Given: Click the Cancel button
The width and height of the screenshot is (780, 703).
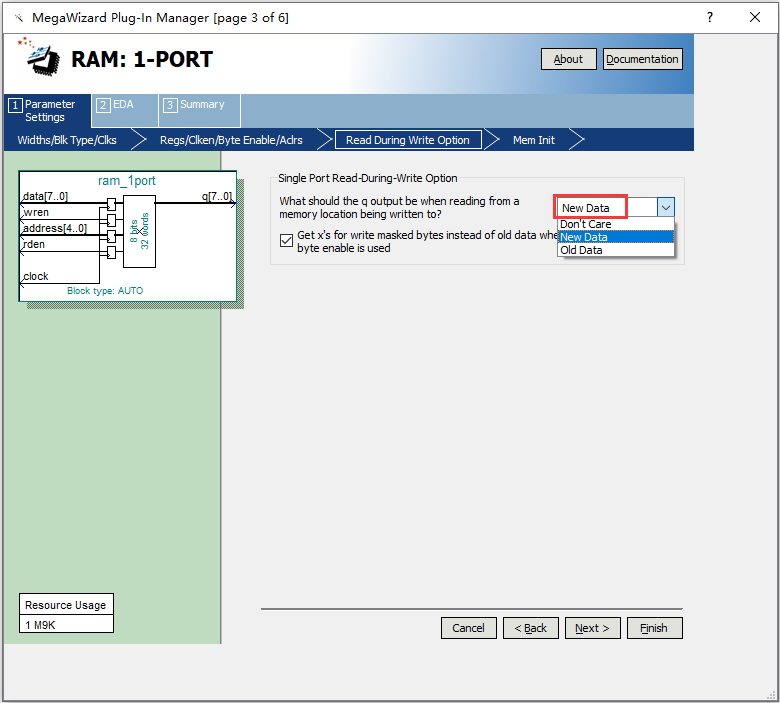Looking at the screenshot, I should (x=469, y=628).
